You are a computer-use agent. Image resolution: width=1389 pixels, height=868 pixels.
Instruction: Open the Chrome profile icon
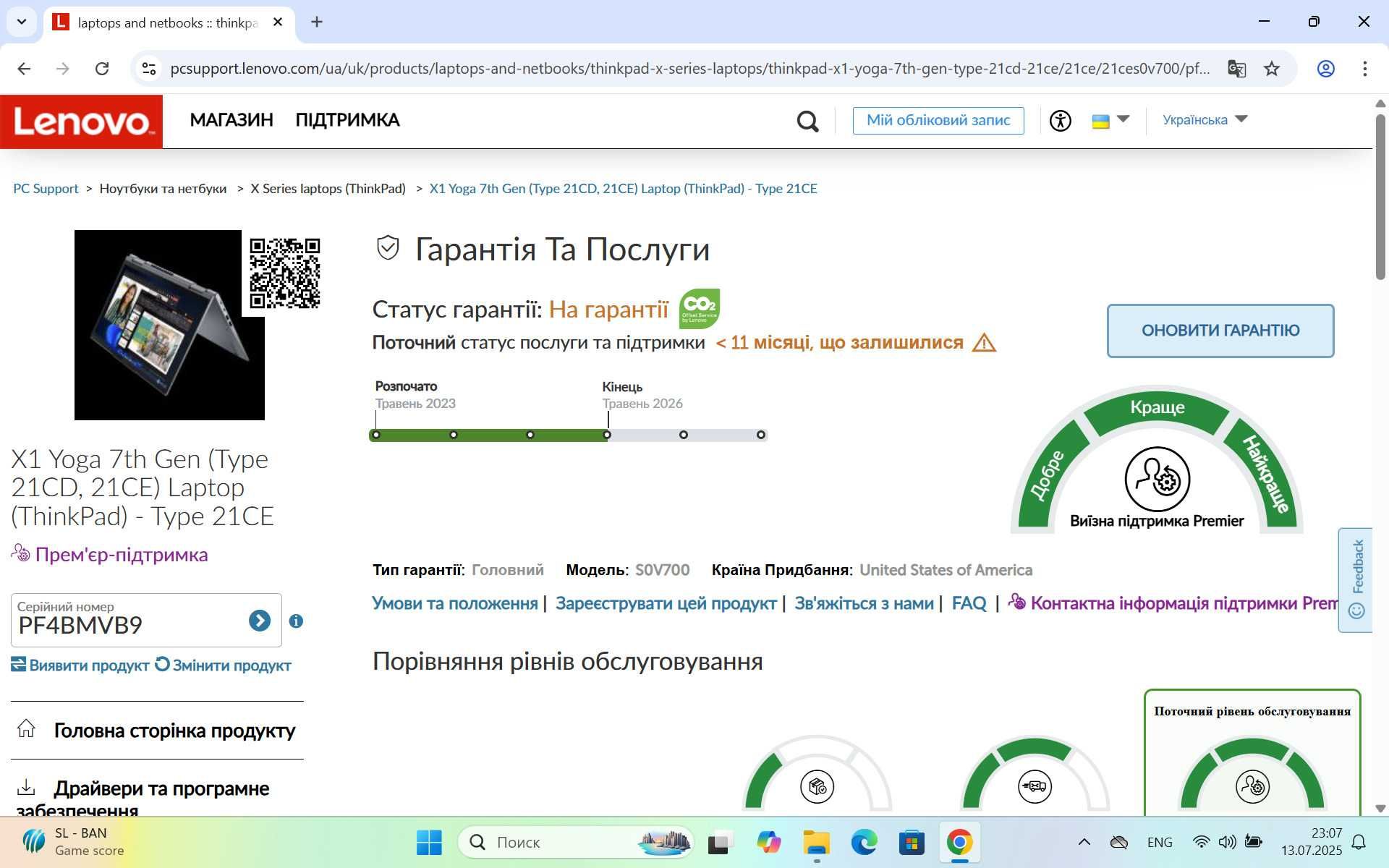click(1325, 69)
